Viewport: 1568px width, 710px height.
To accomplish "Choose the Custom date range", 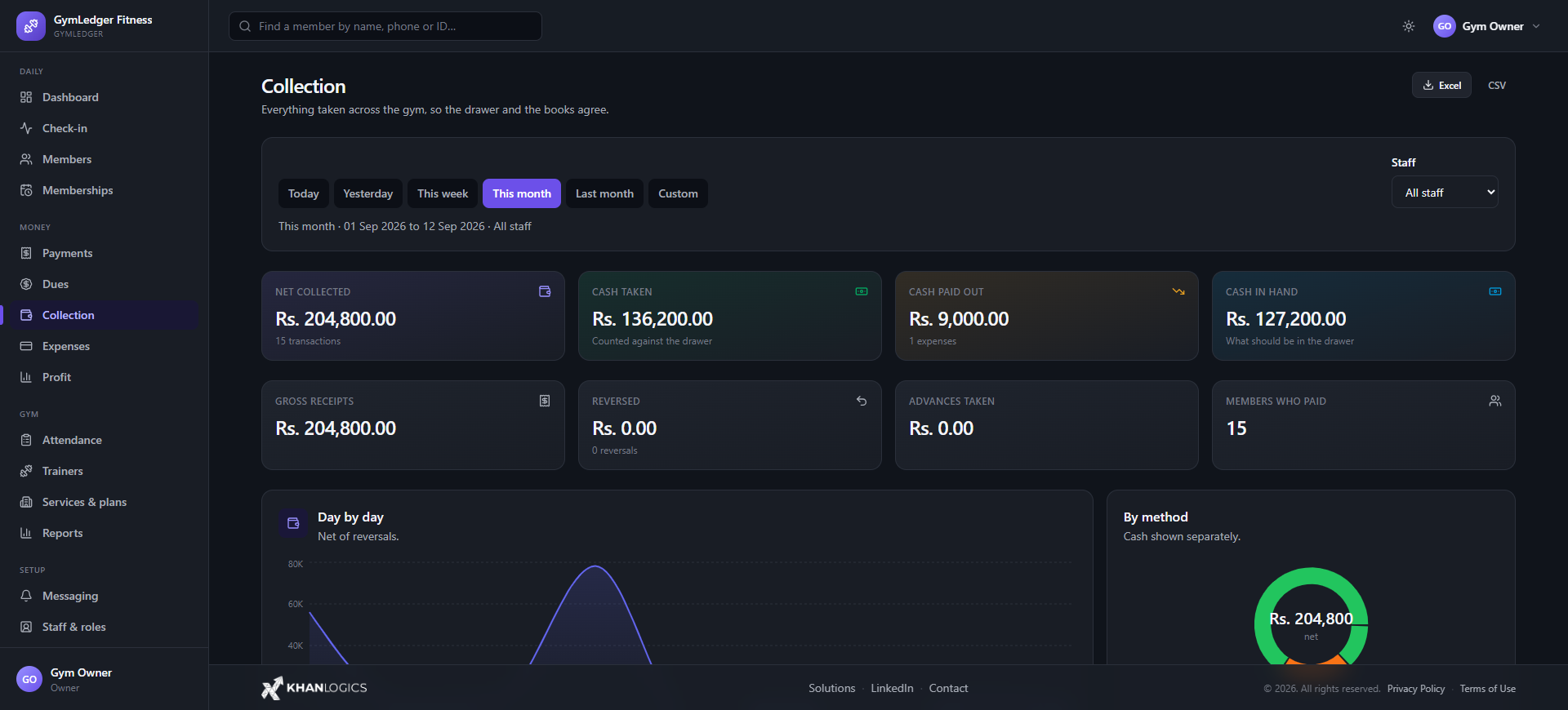I will click(678, 193).
